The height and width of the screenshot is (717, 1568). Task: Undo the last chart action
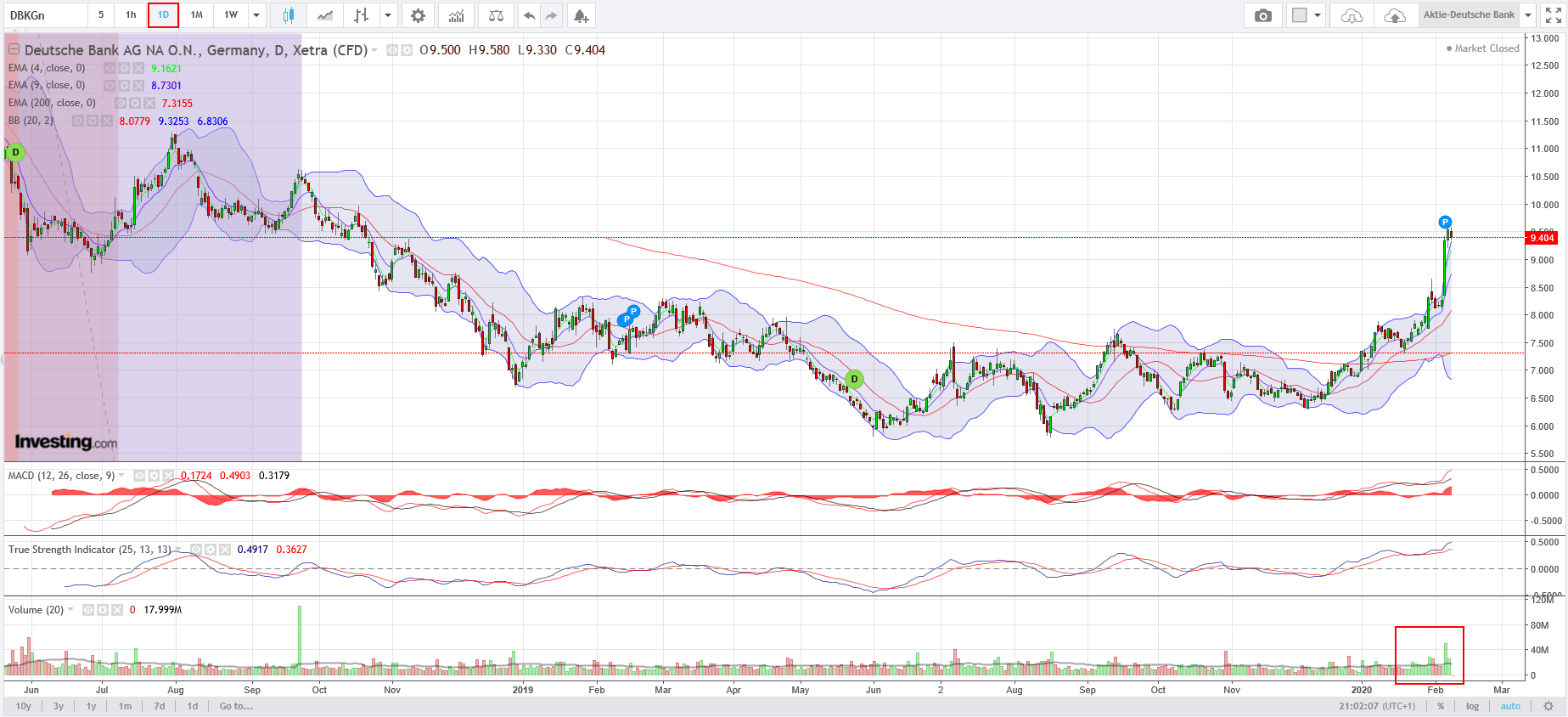click(x=529, y=15)
